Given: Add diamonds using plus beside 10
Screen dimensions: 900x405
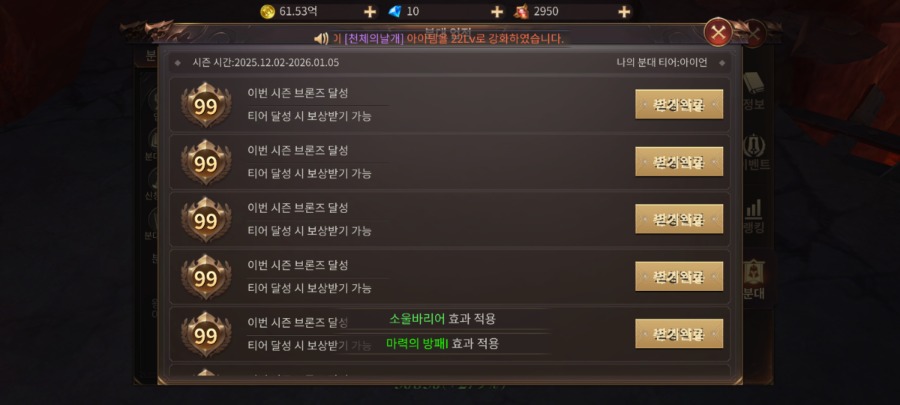Looking at the screenshot, I should pos(497,11).
